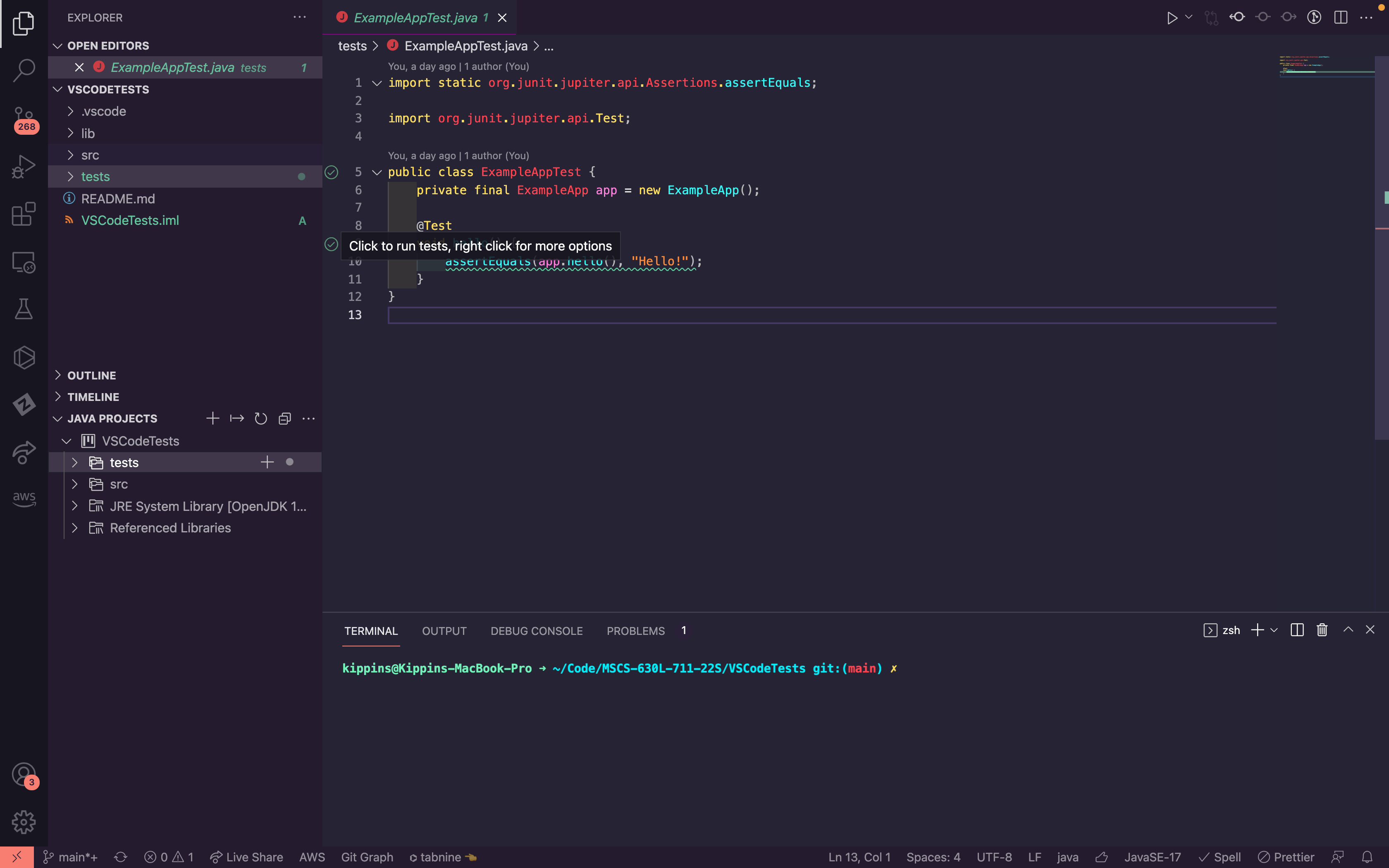Screen dimensions: 1389x868
Task: Switch to the Terminal tab
Action: point(371,631)
